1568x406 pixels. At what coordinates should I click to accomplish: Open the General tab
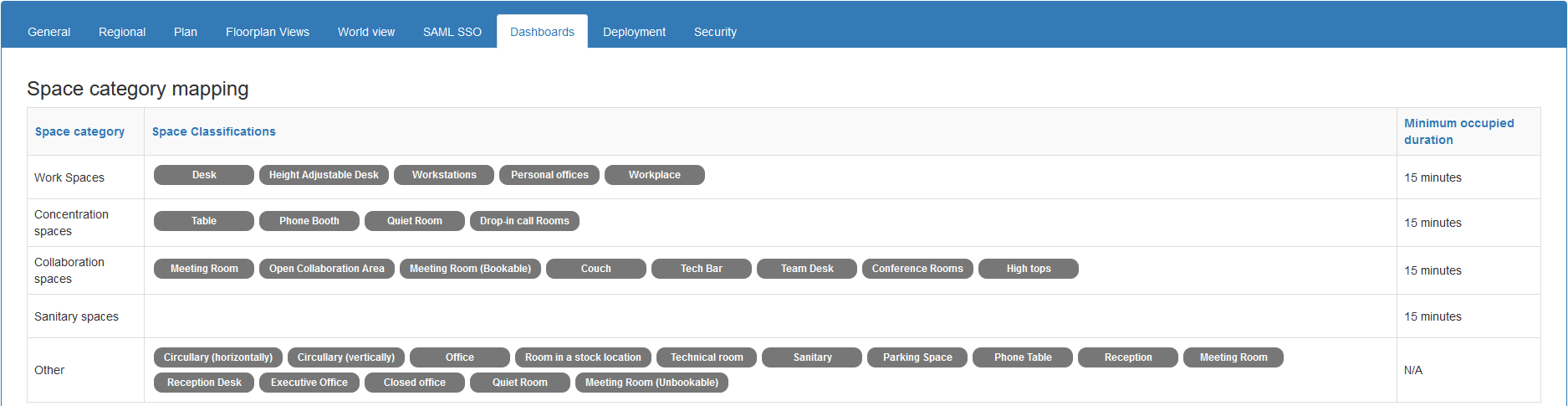[49, 32]
